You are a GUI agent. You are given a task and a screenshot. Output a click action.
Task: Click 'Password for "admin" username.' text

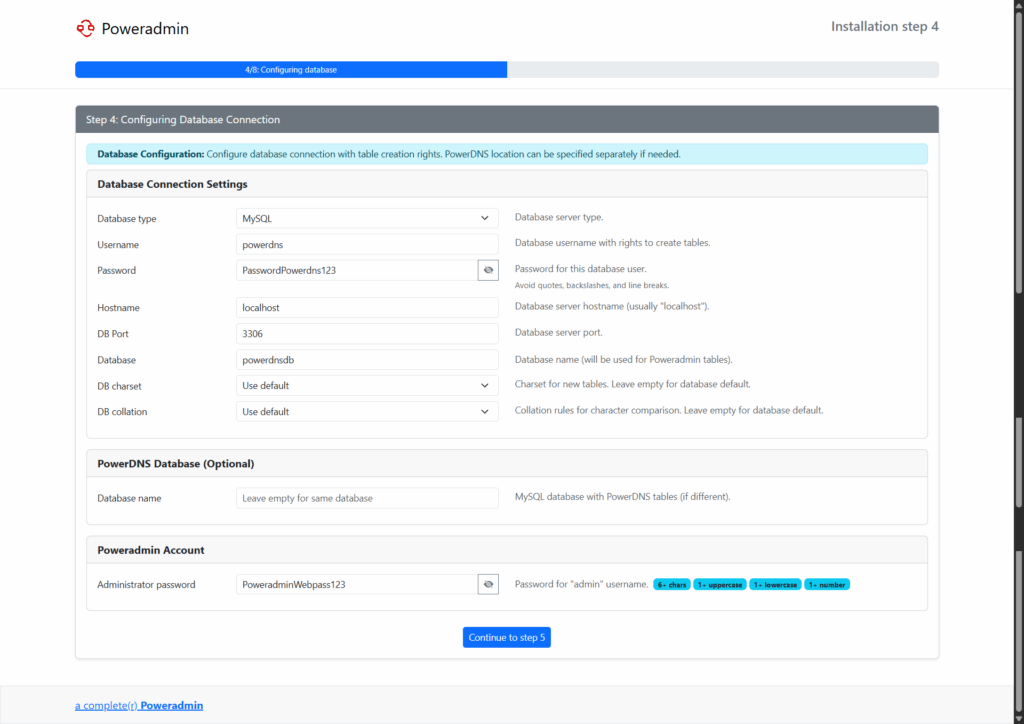pos(581,584)
